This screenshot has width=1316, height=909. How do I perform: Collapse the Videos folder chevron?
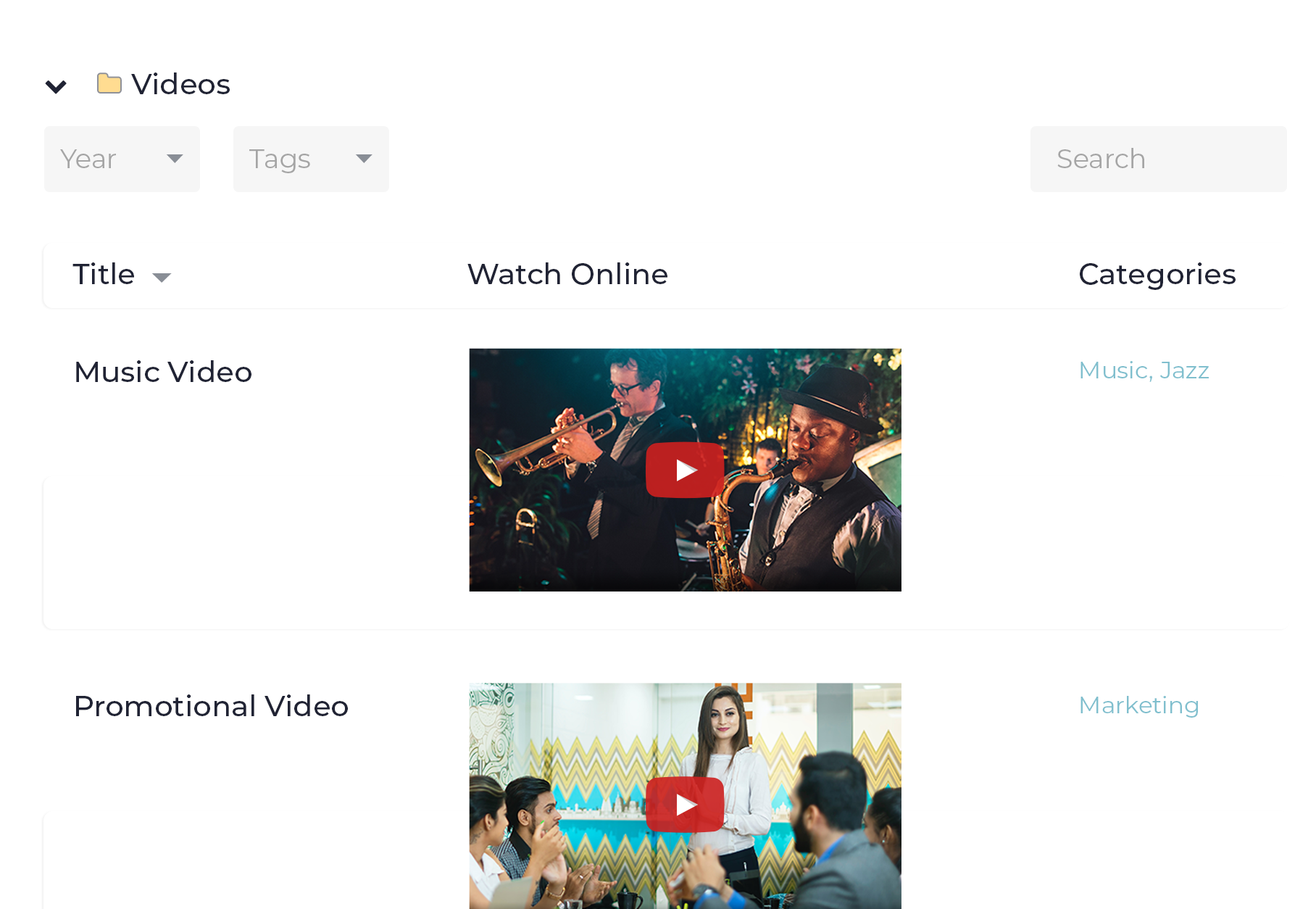56,87
